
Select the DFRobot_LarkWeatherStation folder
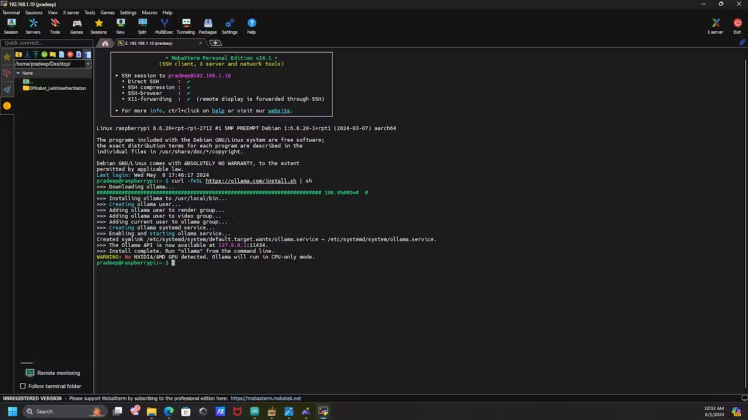coord(54,88)
